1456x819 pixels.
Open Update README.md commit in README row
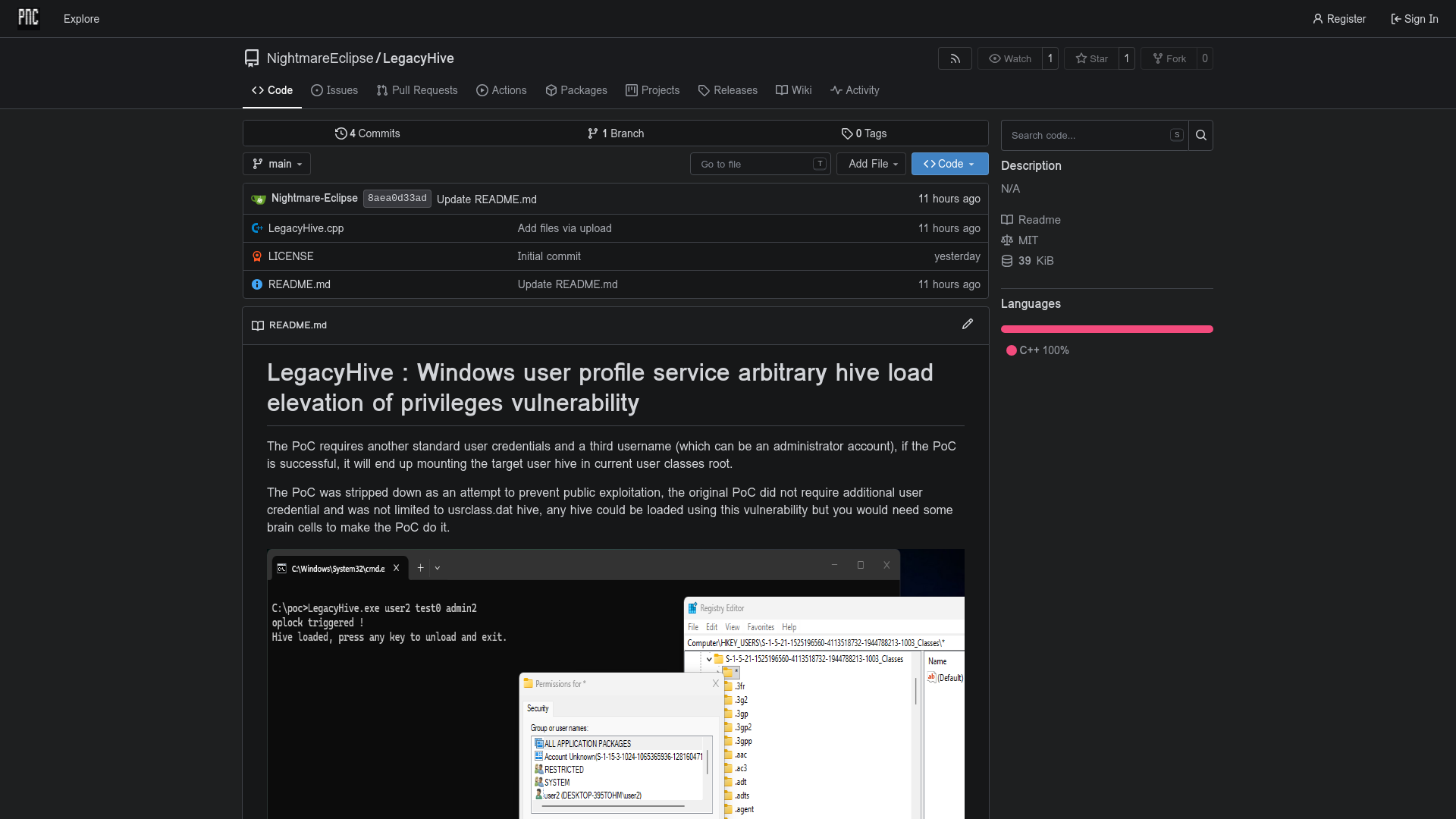click(567, 284)
